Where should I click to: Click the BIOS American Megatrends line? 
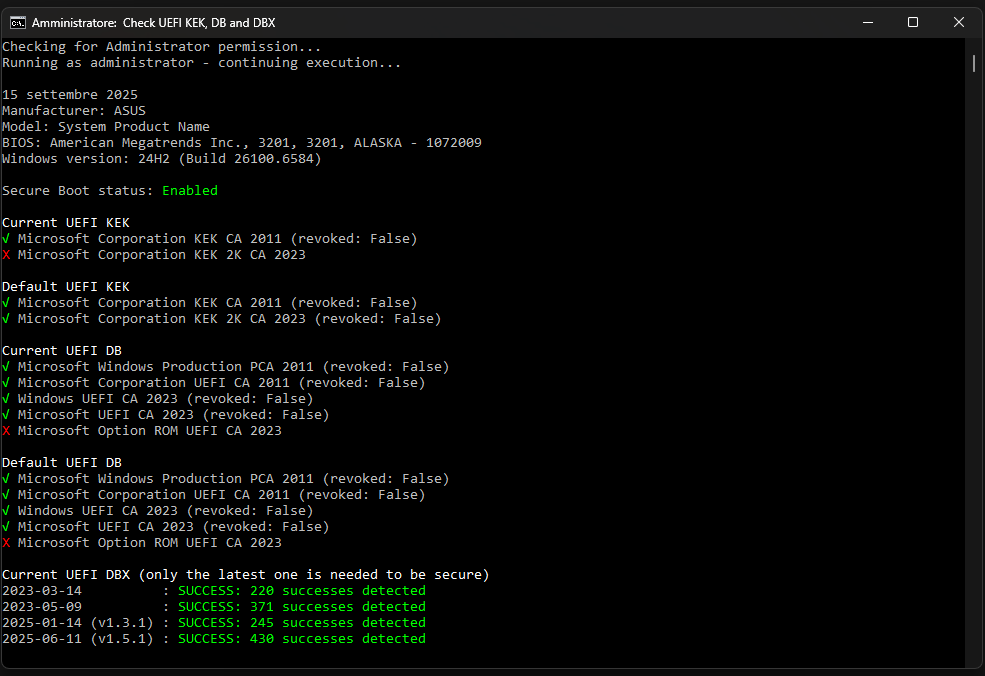click(242, 143)
